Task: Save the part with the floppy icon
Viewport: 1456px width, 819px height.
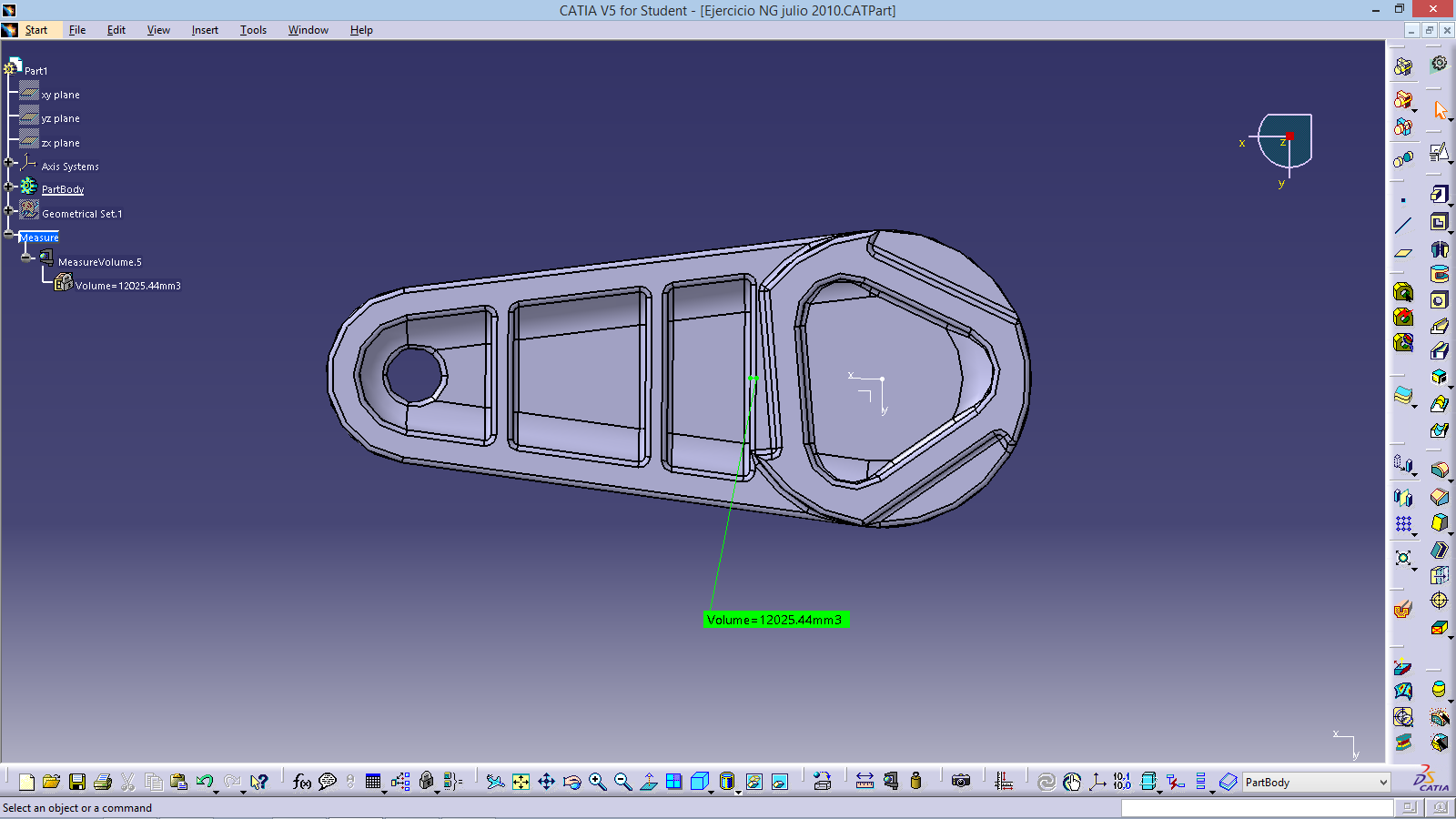Action: (x=77, y=782)
